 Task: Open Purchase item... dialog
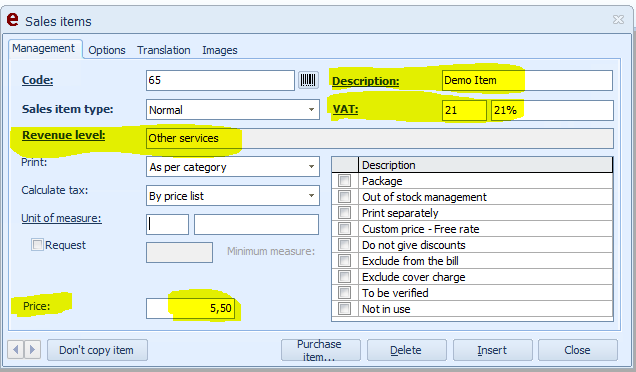point(320,350)
